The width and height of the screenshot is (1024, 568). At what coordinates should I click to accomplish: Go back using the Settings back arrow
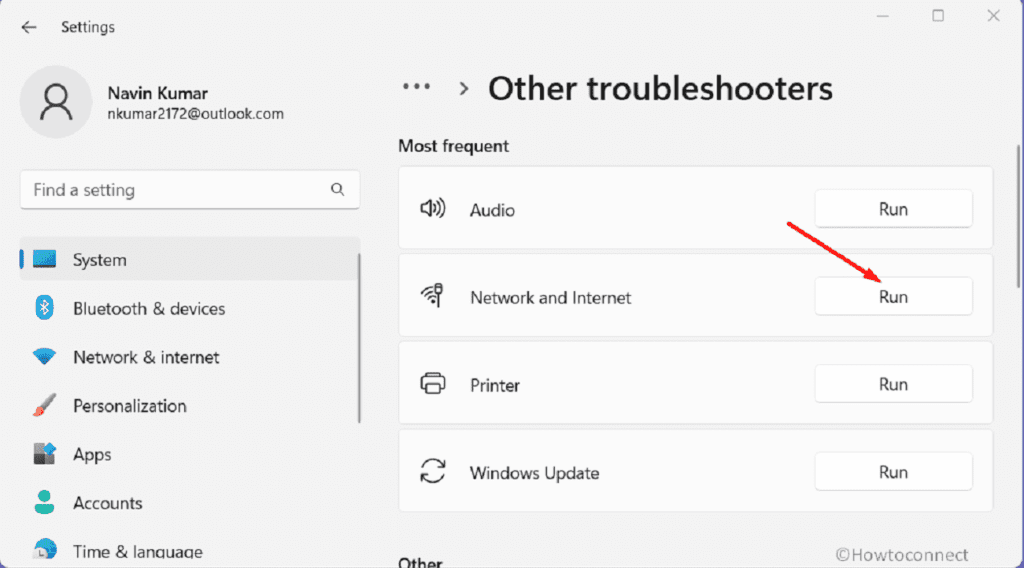tap(29, 27)
